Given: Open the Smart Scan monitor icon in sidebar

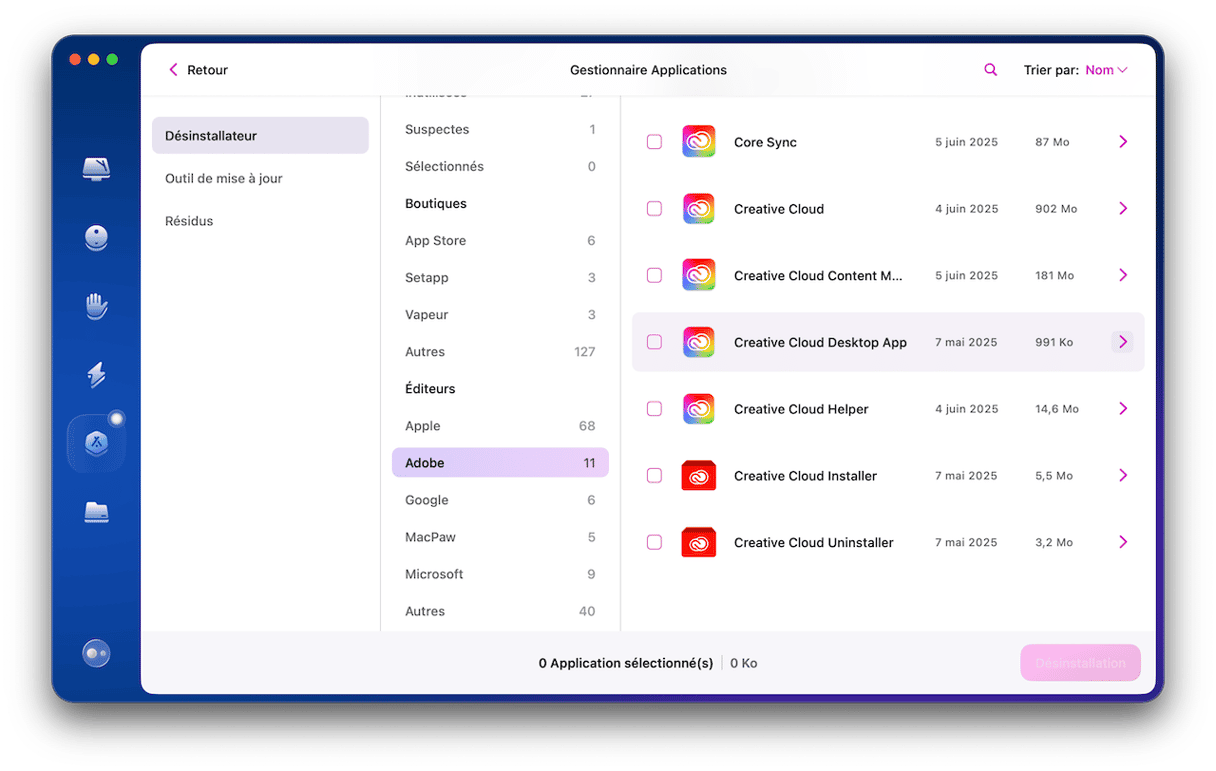Looking at the screenshot, I should click(x=96, y=168).
